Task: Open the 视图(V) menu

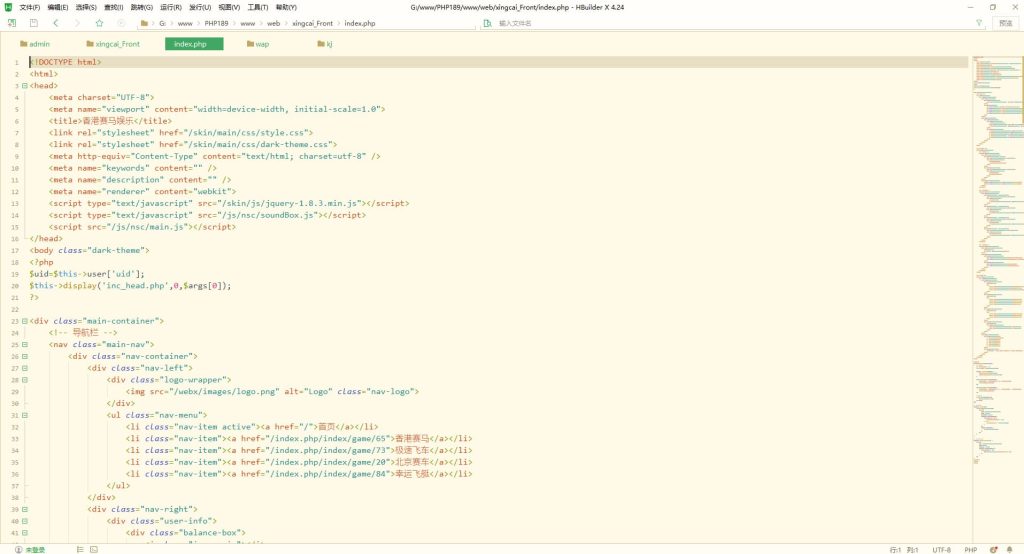Action: pyautogui.click(x=229, y=7)
